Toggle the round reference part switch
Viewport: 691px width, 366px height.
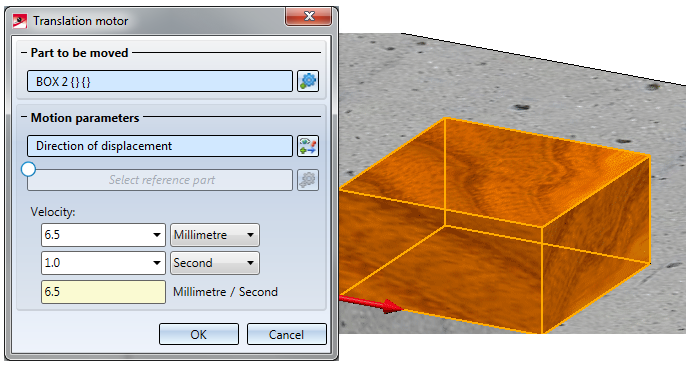pyautogui.click(x=29, y=169)
